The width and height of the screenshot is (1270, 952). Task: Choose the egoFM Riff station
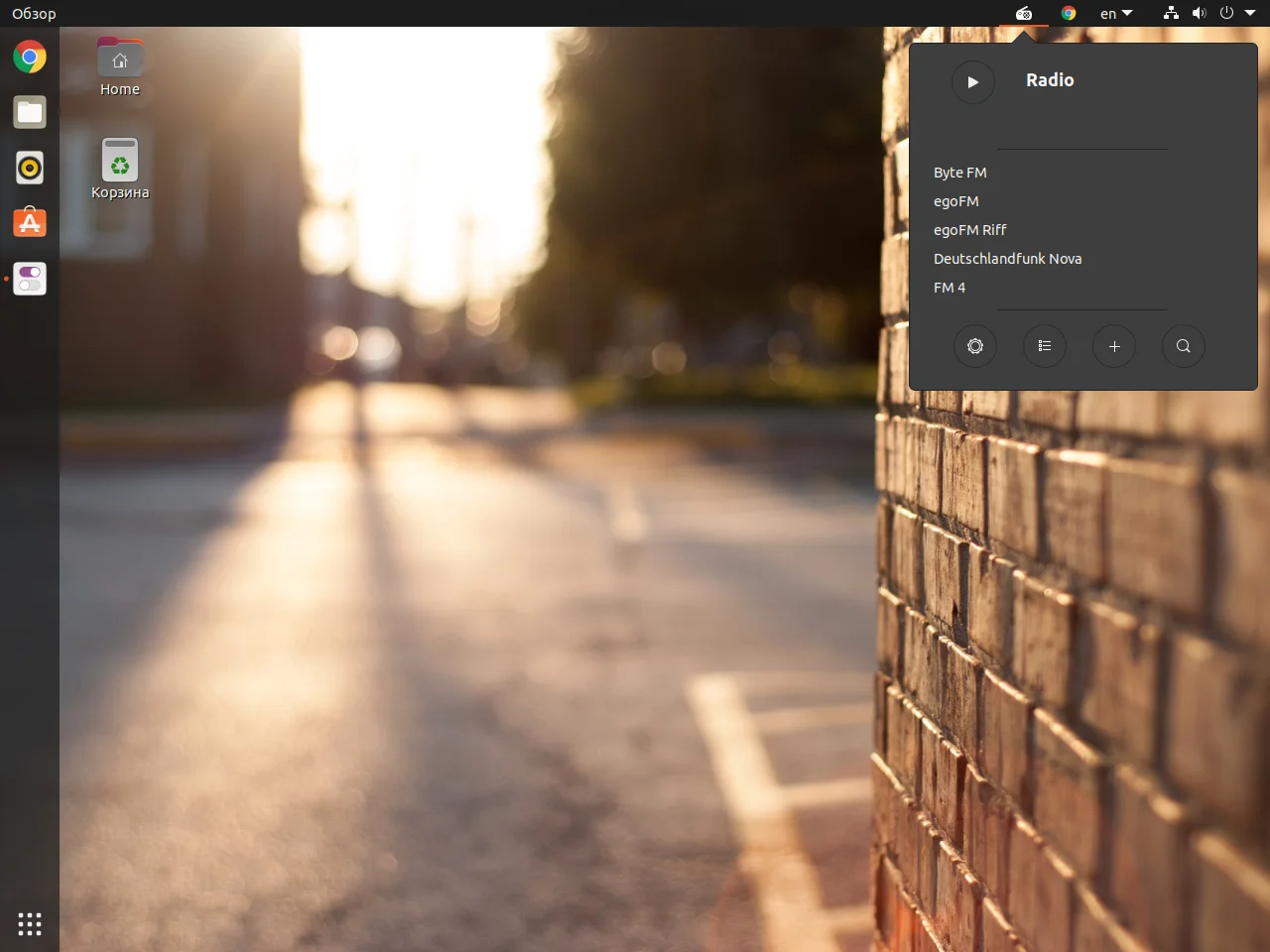1082,230
